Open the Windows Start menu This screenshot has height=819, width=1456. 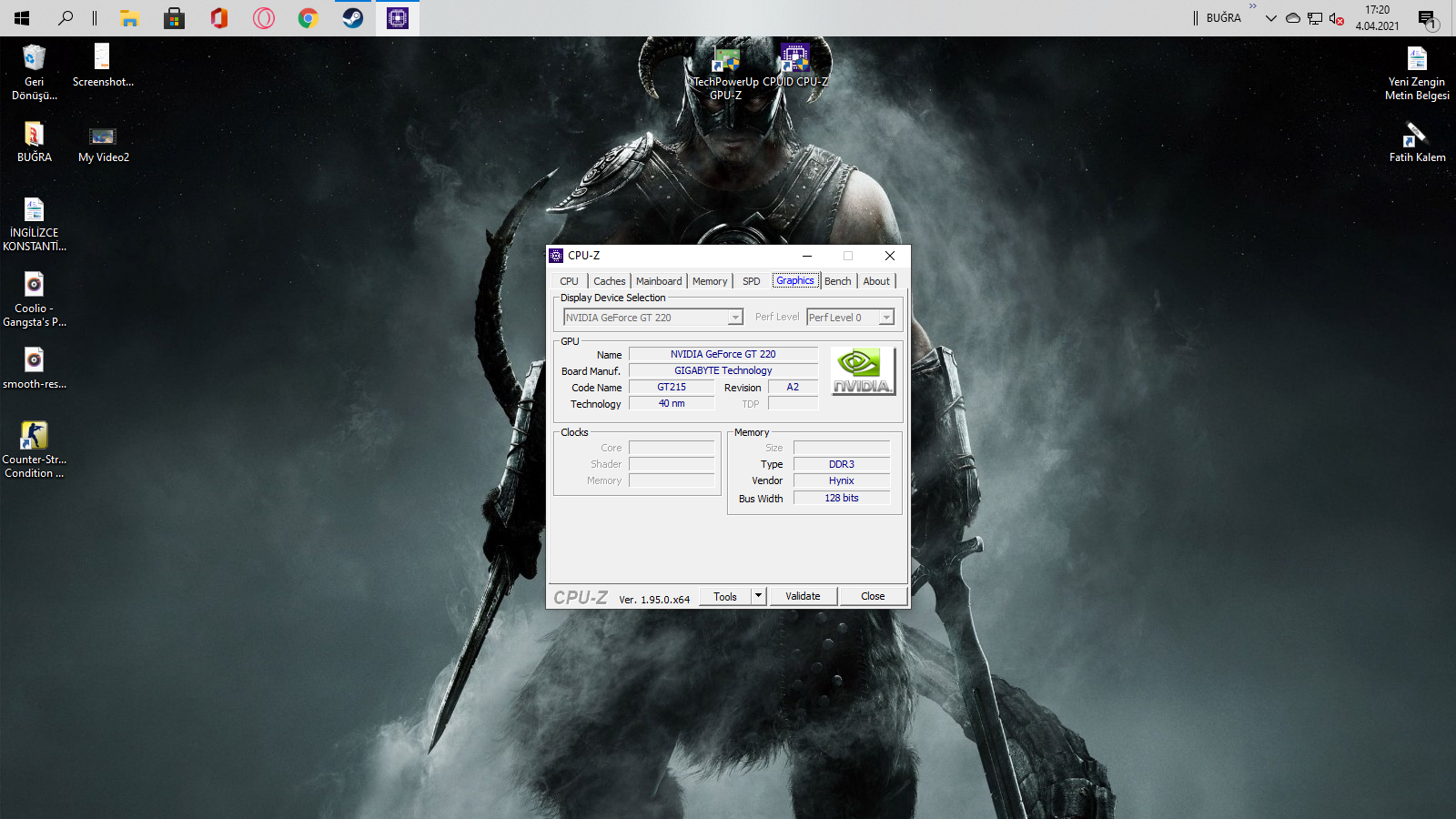click(22, 18)
